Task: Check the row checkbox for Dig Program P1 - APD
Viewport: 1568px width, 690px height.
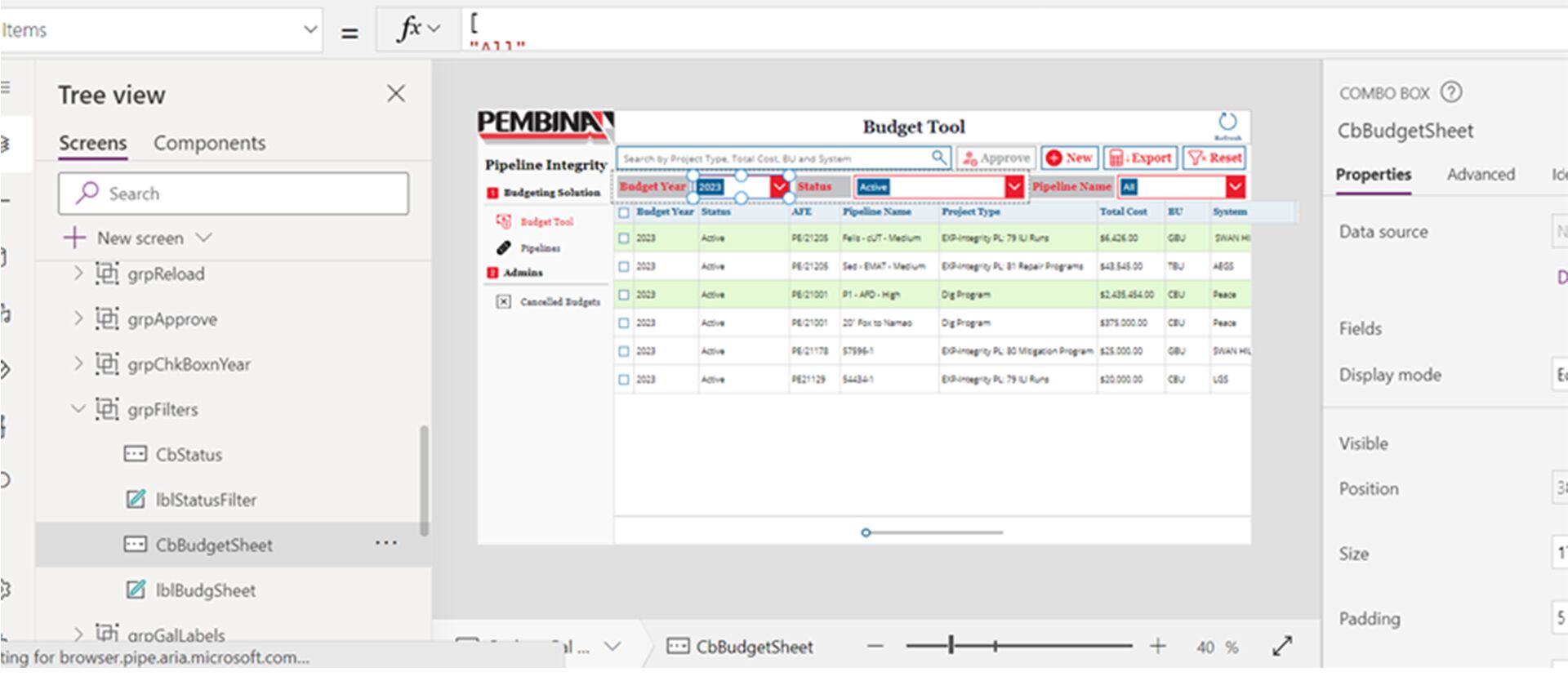Action: tap(624, 295)
